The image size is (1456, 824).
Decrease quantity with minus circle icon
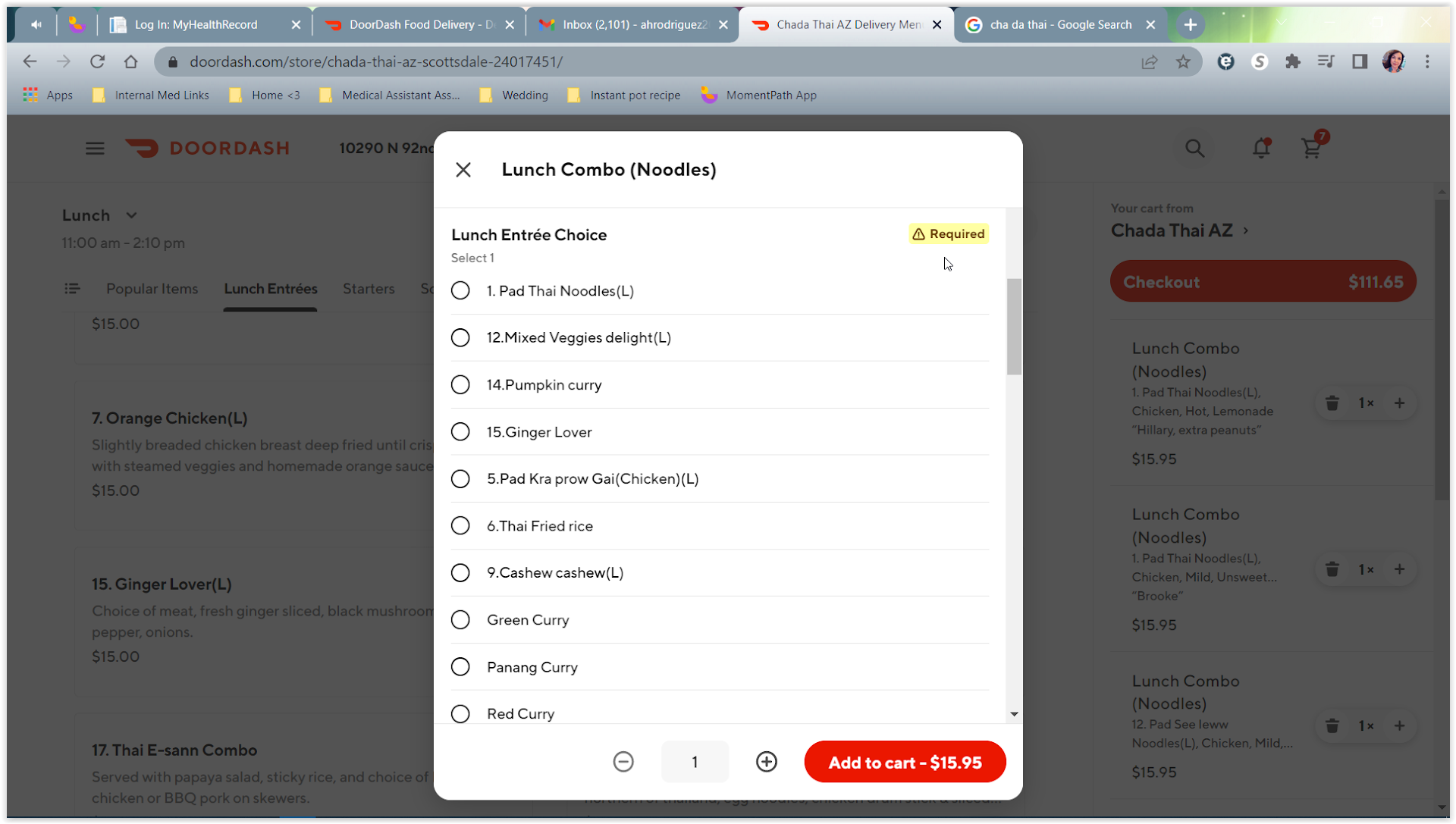click(623, 762)
